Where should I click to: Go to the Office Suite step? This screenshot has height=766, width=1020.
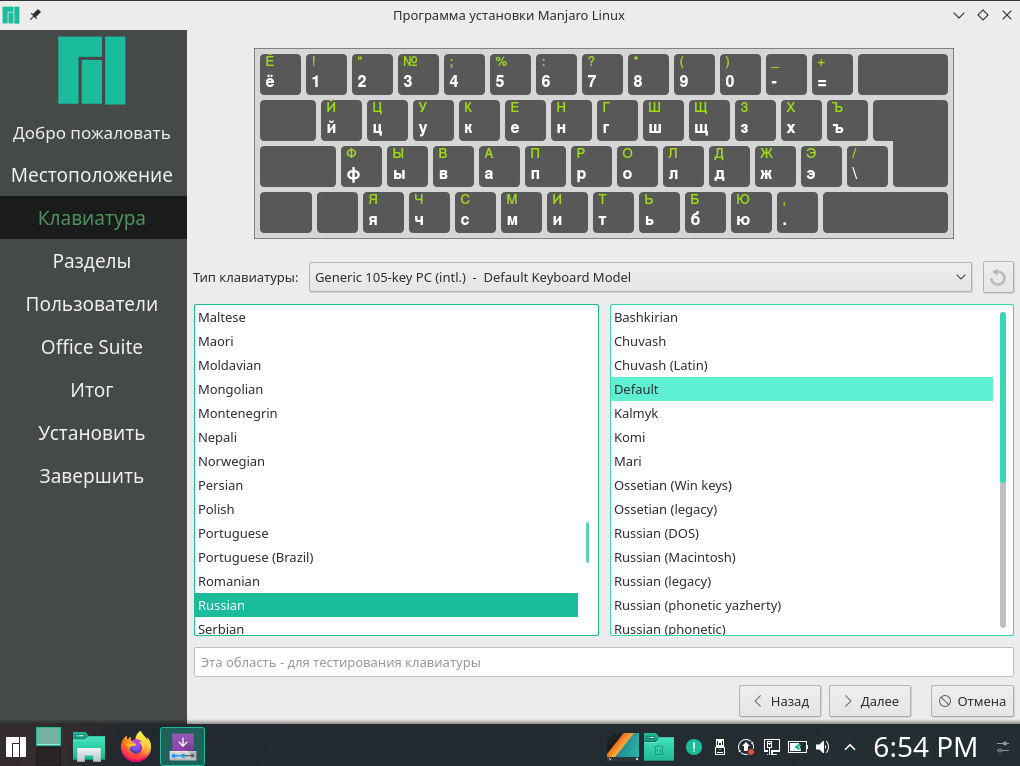92,347
